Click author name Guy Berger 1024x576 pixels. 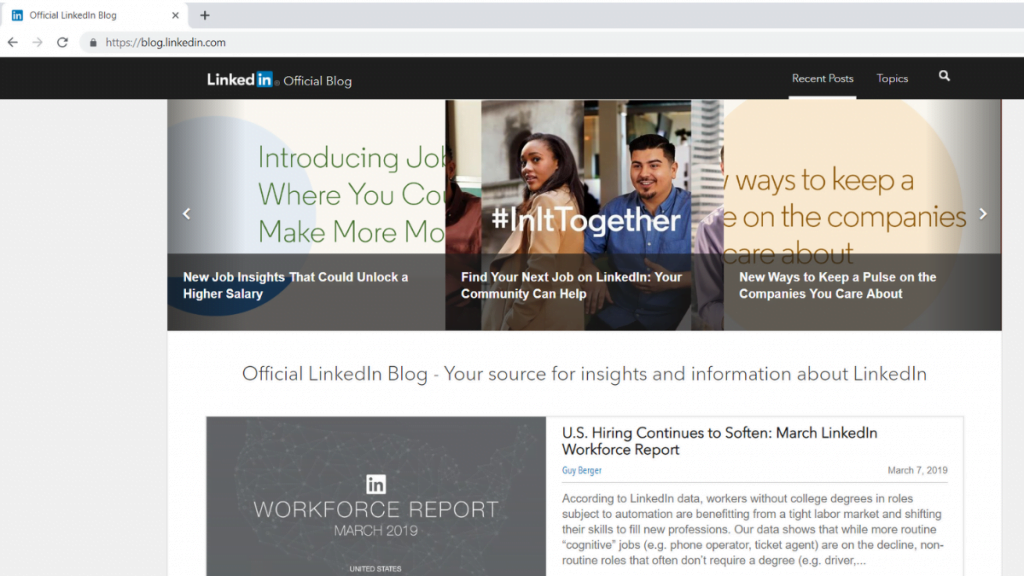581,471
